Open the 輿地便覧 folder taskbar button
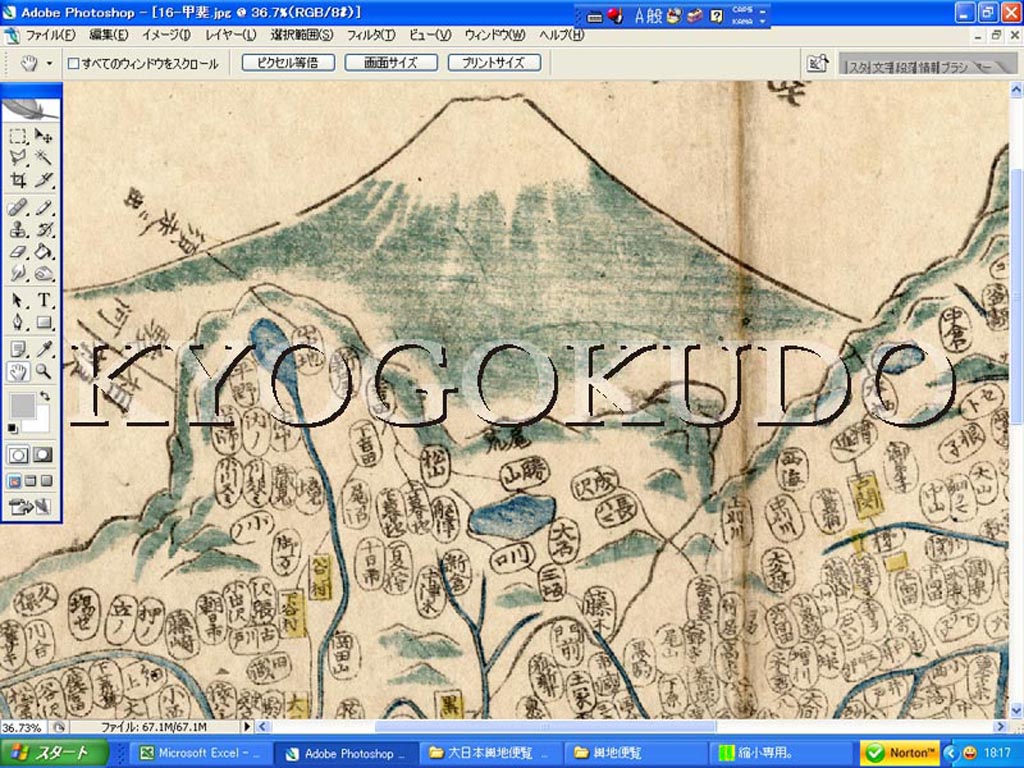Viewport: 1024px width, 768px height. click(x=636, y=753)
